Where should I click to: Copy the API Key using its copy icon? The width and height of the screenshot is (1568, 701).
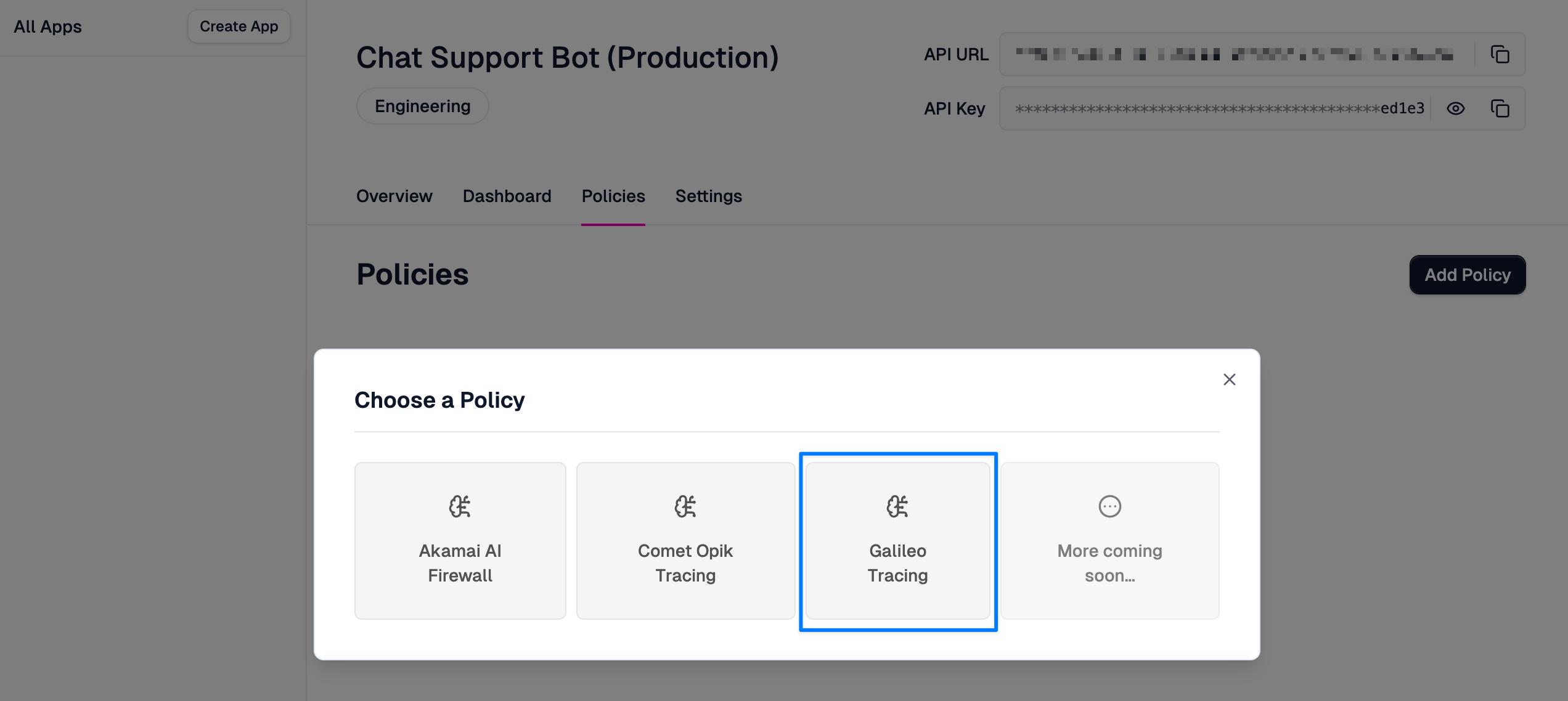(1500, 108)
